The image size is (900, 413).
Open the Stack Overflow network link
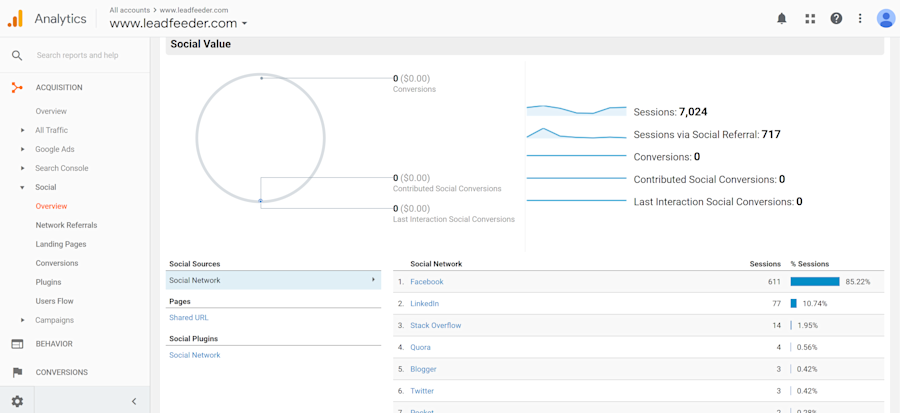point(436,325)
